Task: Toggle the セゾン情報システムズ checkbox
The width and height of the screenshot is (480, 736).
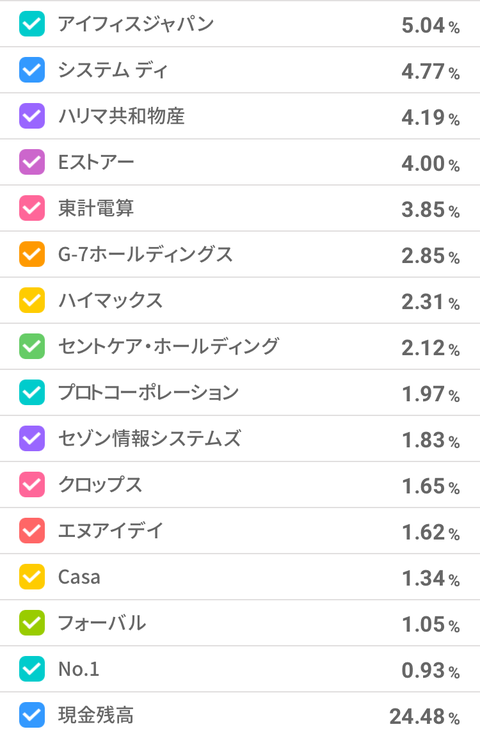Action: [32, 438]
